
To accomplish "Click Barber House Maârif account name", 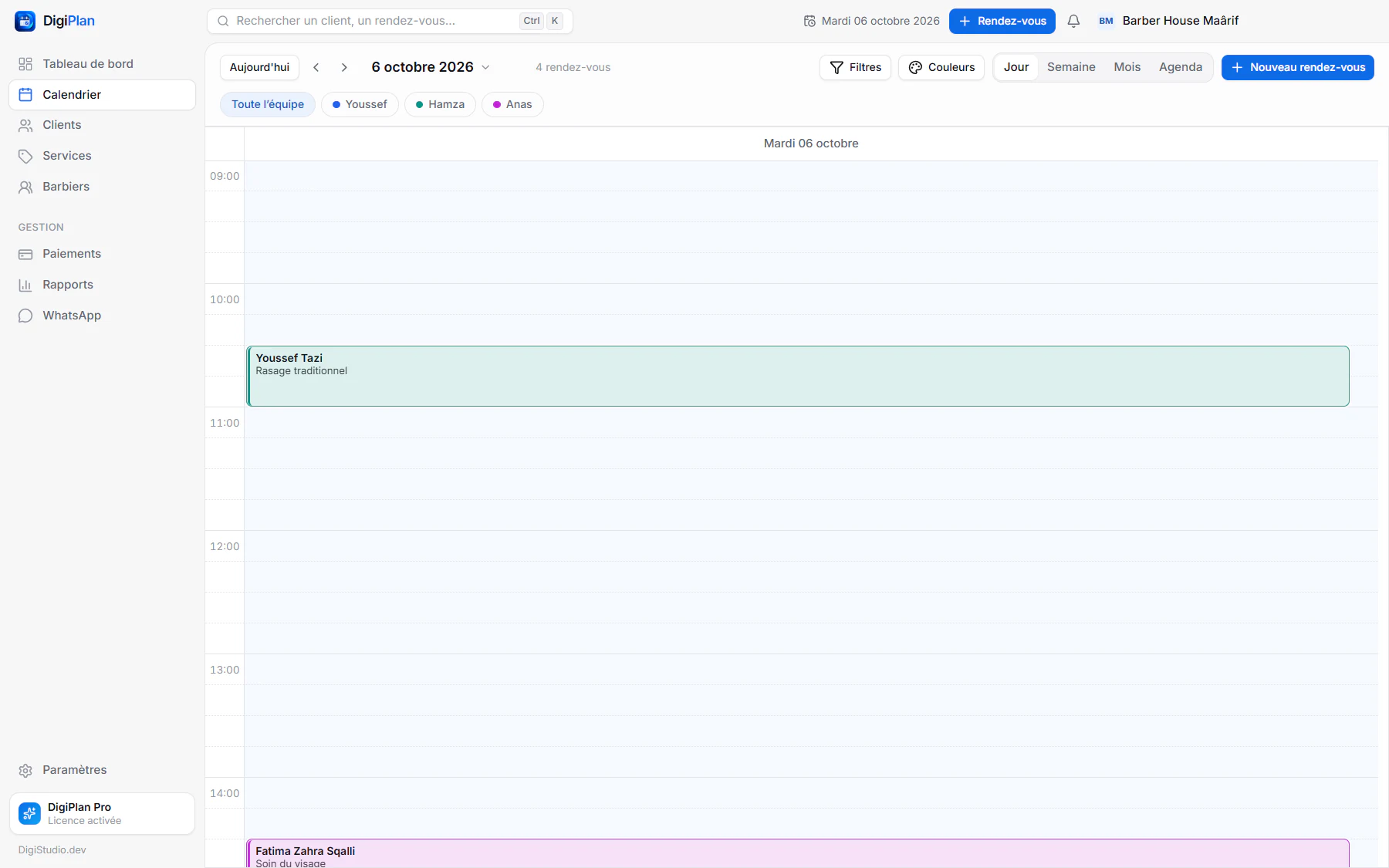I will tap(1180, 21).
